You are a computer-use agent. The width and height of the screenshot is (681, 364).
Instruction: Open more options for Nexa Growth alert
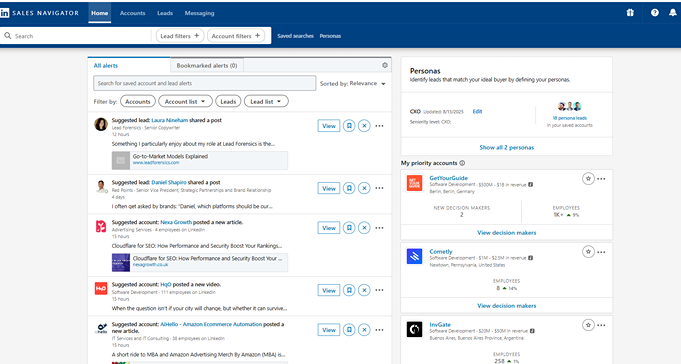(379, 228)
